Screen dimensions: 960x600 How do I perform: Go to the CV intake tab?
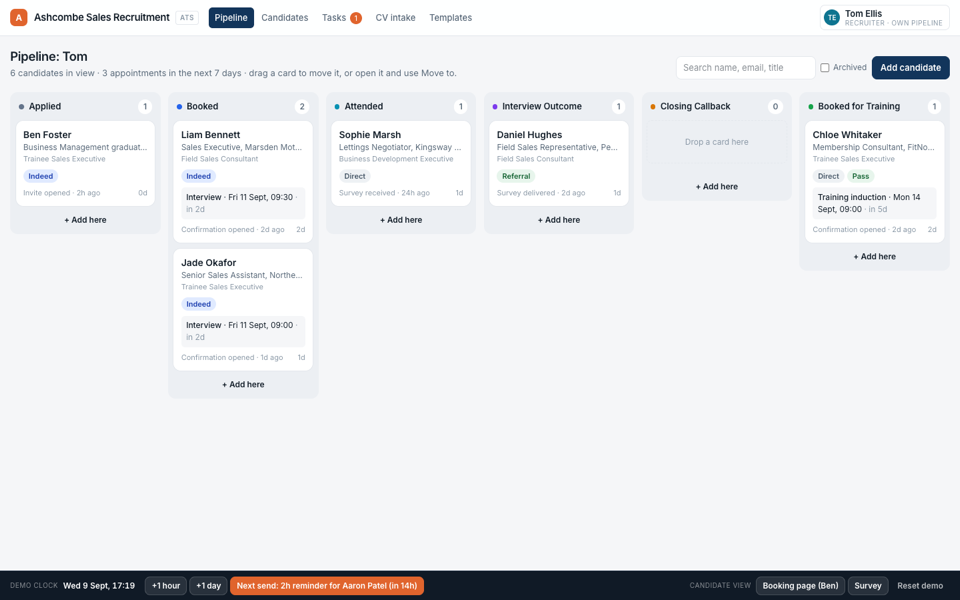click(x=396, y=18)
